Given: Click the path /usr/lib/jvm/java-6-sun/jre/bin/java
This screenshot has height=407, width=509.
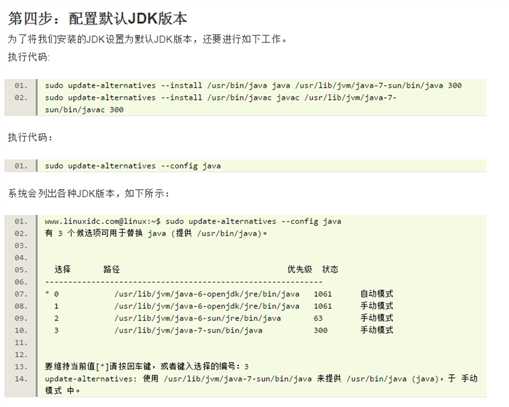Looking at the screenshot, I should pos(197,318).
